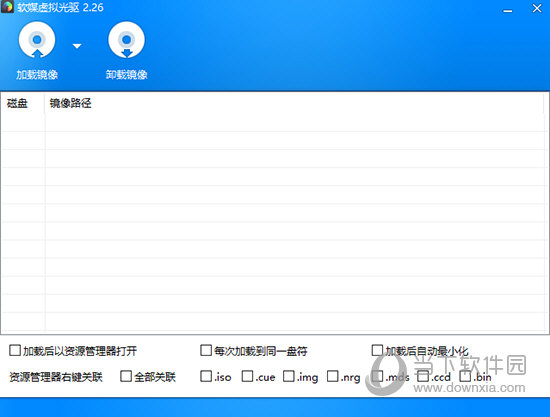The image size is (550, 417).
Task: Minimize the 软媒虚拟光驱 window
Action: [508, 11]
